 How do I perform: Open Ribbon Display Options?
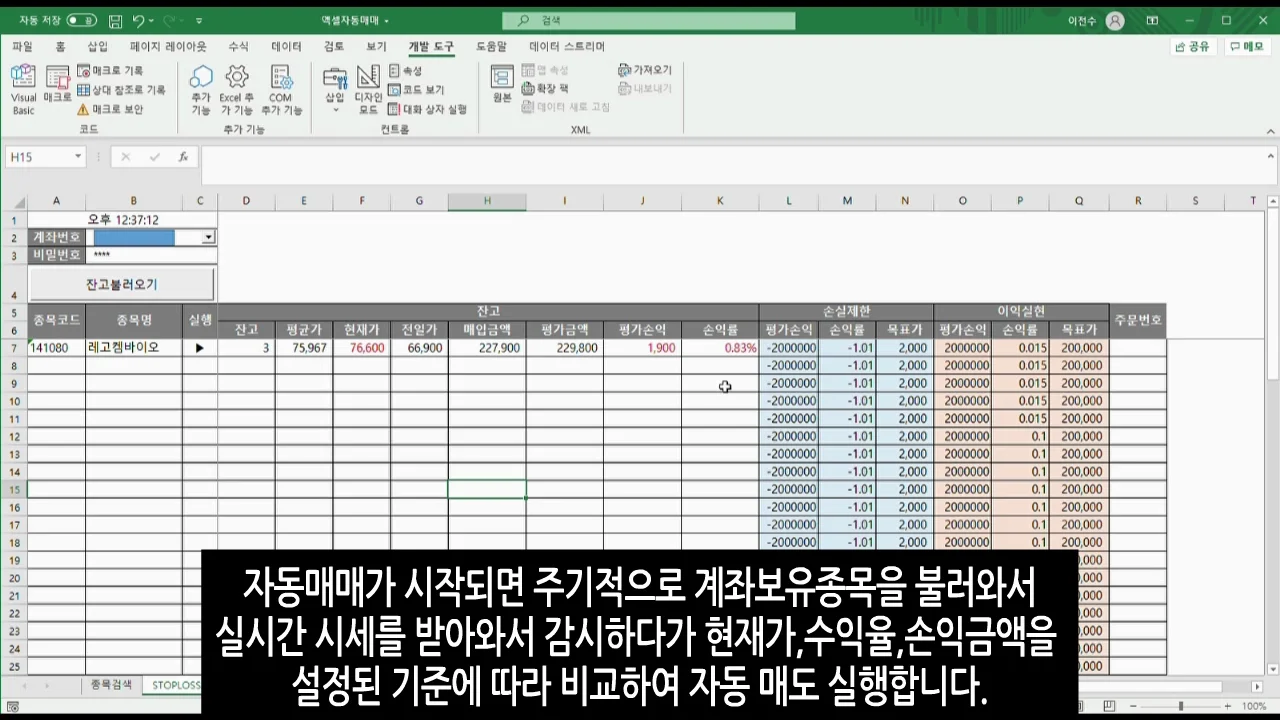pyautogui.click(x=1152, y=20)
